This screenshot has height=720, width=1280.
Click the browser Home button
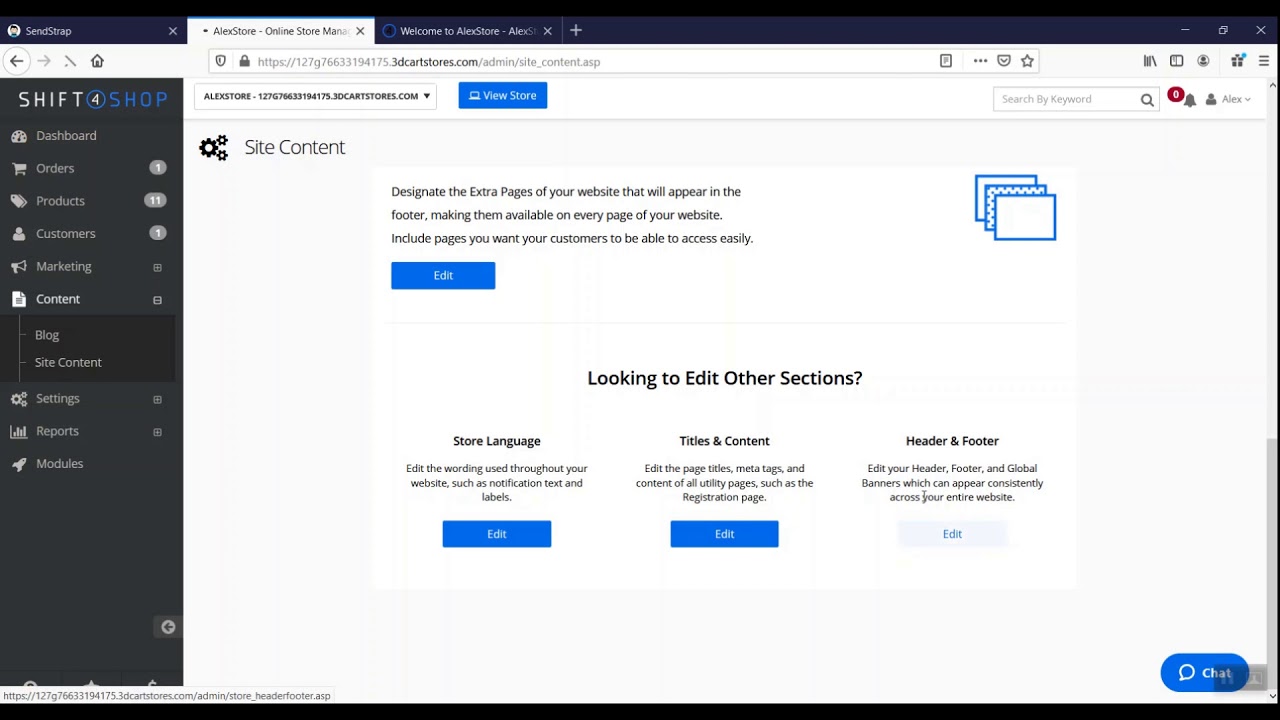(x=97, y=61)
